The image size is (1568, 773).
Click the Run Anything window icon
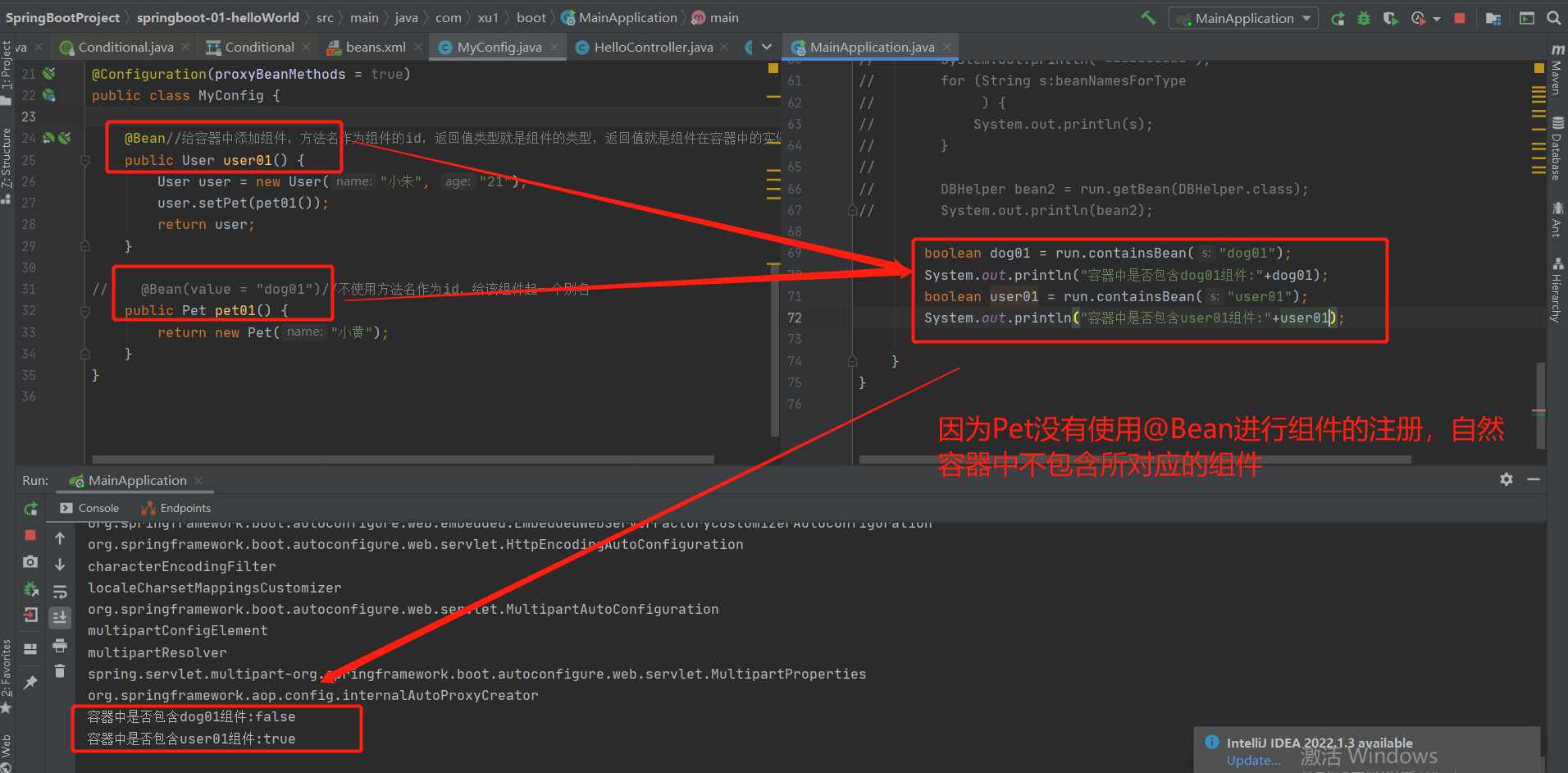[1527, 18]
